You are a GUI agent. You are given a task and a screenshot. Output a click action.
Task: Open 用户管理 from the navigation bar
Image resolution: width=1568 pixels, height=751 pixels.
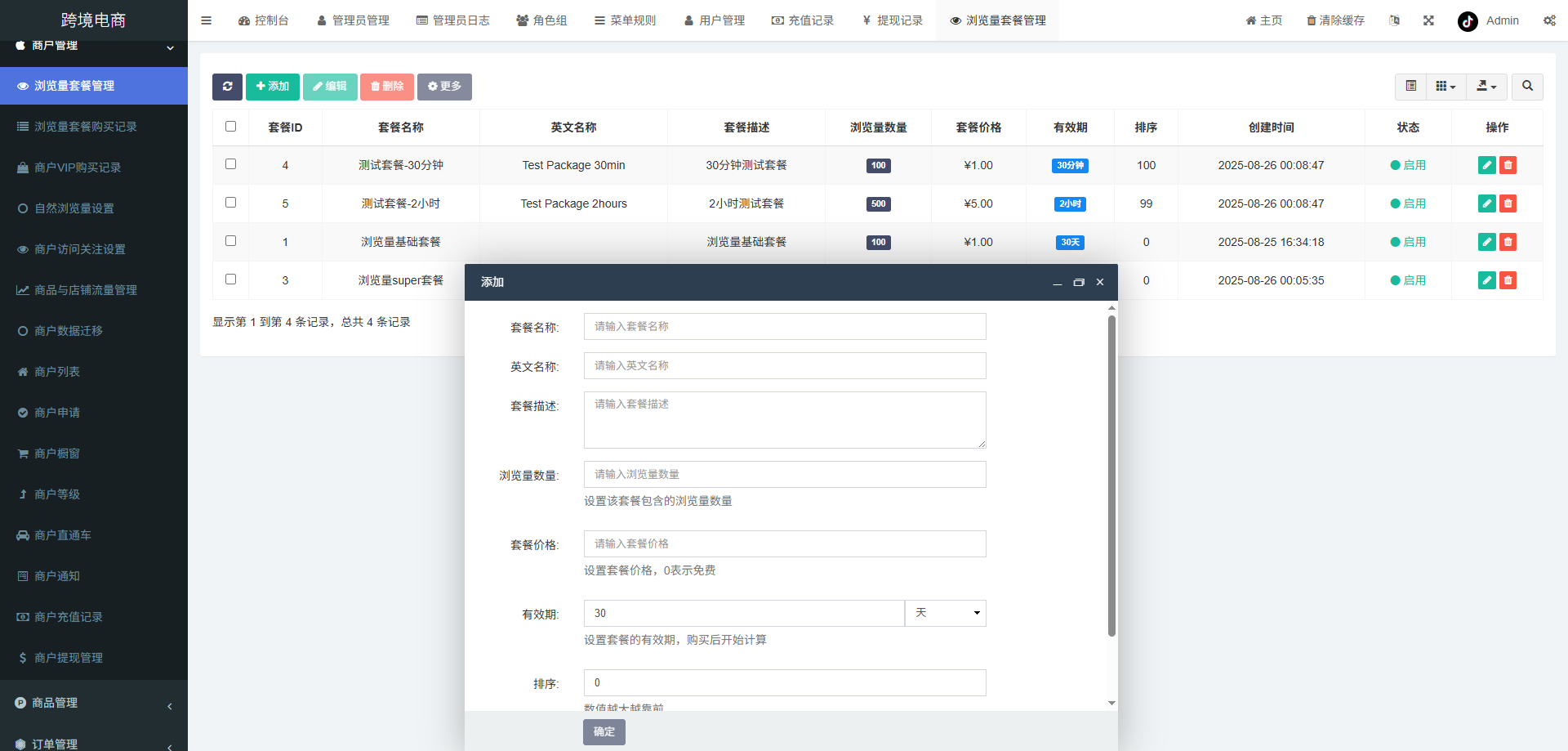715,20
